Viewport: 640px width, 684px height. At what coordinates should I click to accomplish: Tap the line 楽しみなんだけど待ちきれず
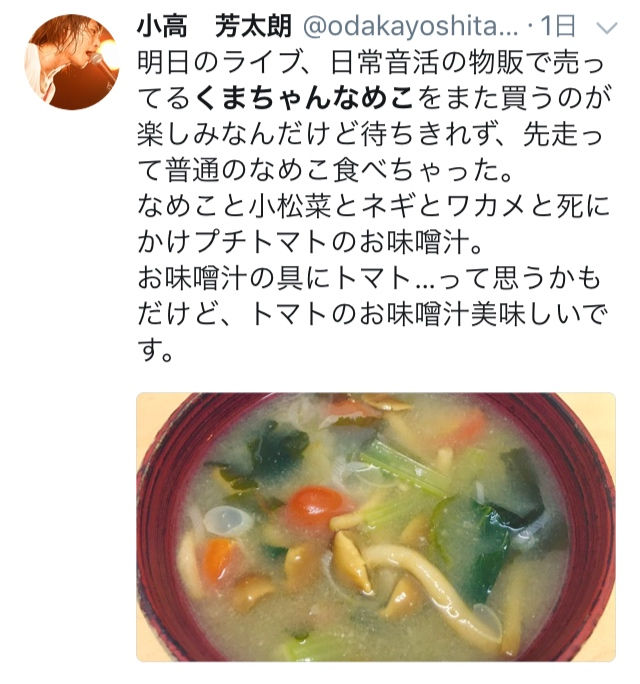[370, 134]
